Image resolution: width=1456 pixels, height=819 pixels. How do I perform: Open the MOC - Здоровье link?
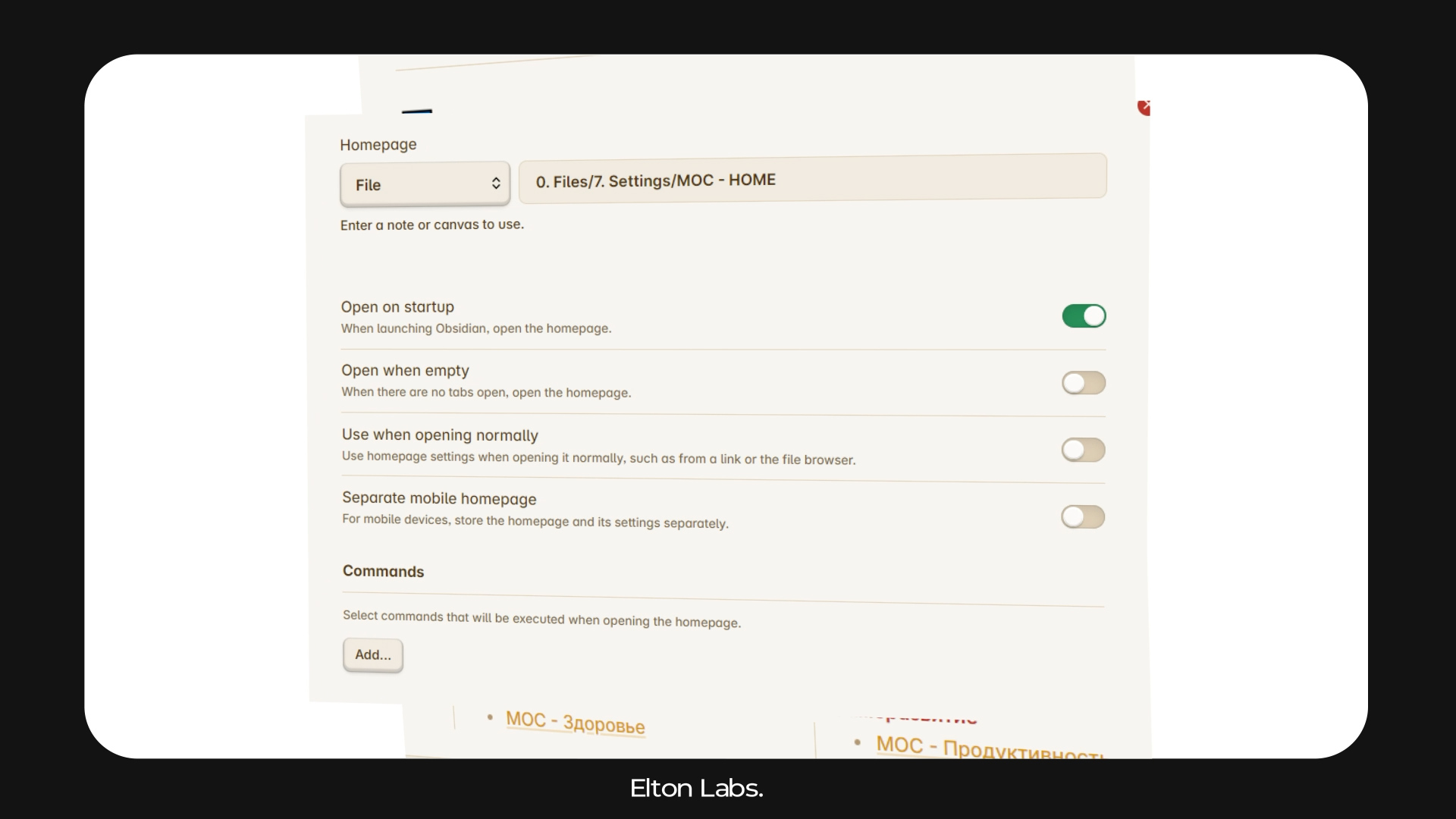click(576, 722)
